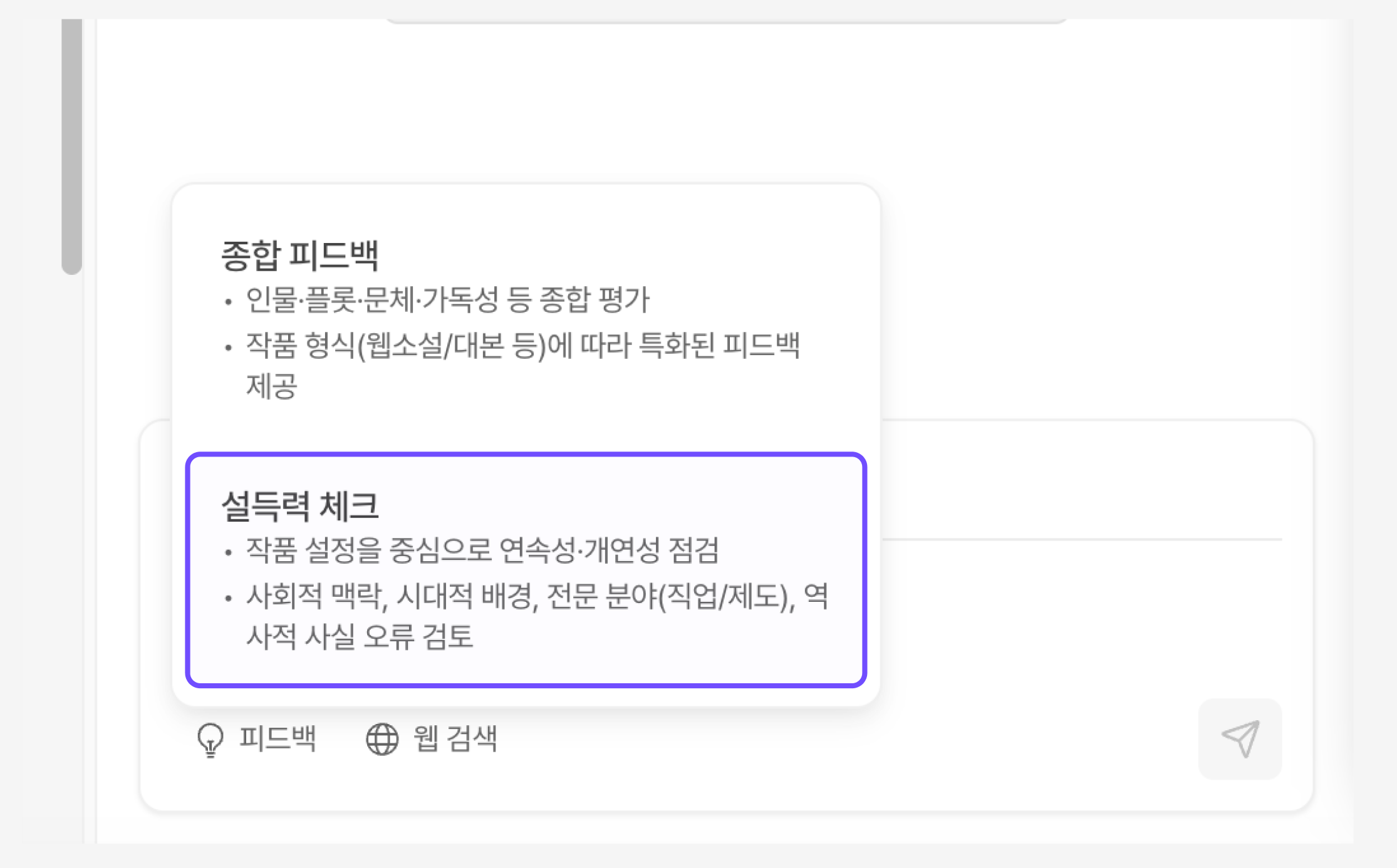Choose the highlighted 설득력 체크 option heading
The width and height of the screenshot is (1397, 868).
299,506
